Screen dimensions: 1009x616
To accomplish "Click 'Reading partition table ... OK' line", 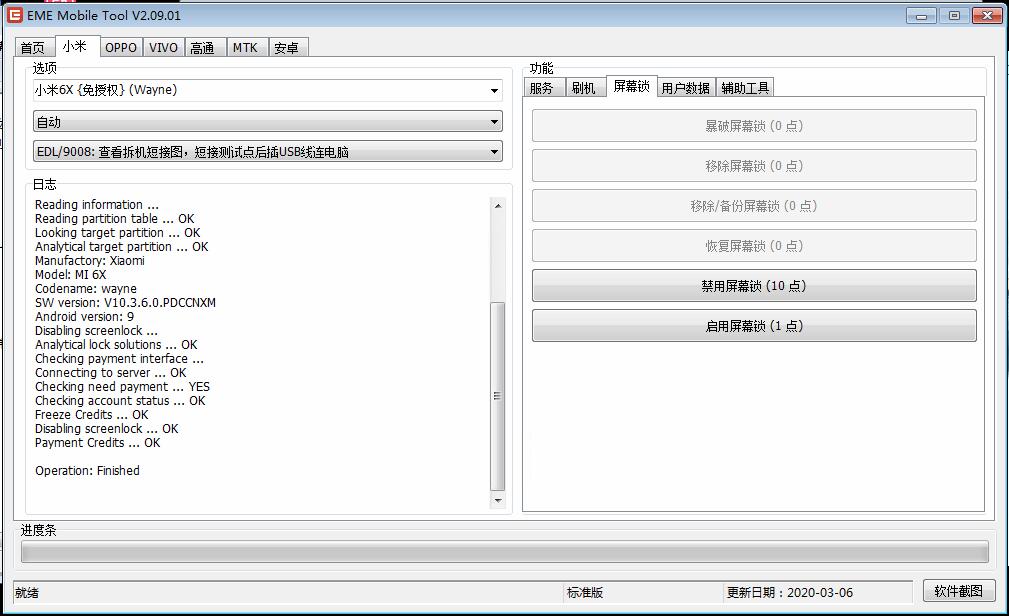I will click(115, 219).
